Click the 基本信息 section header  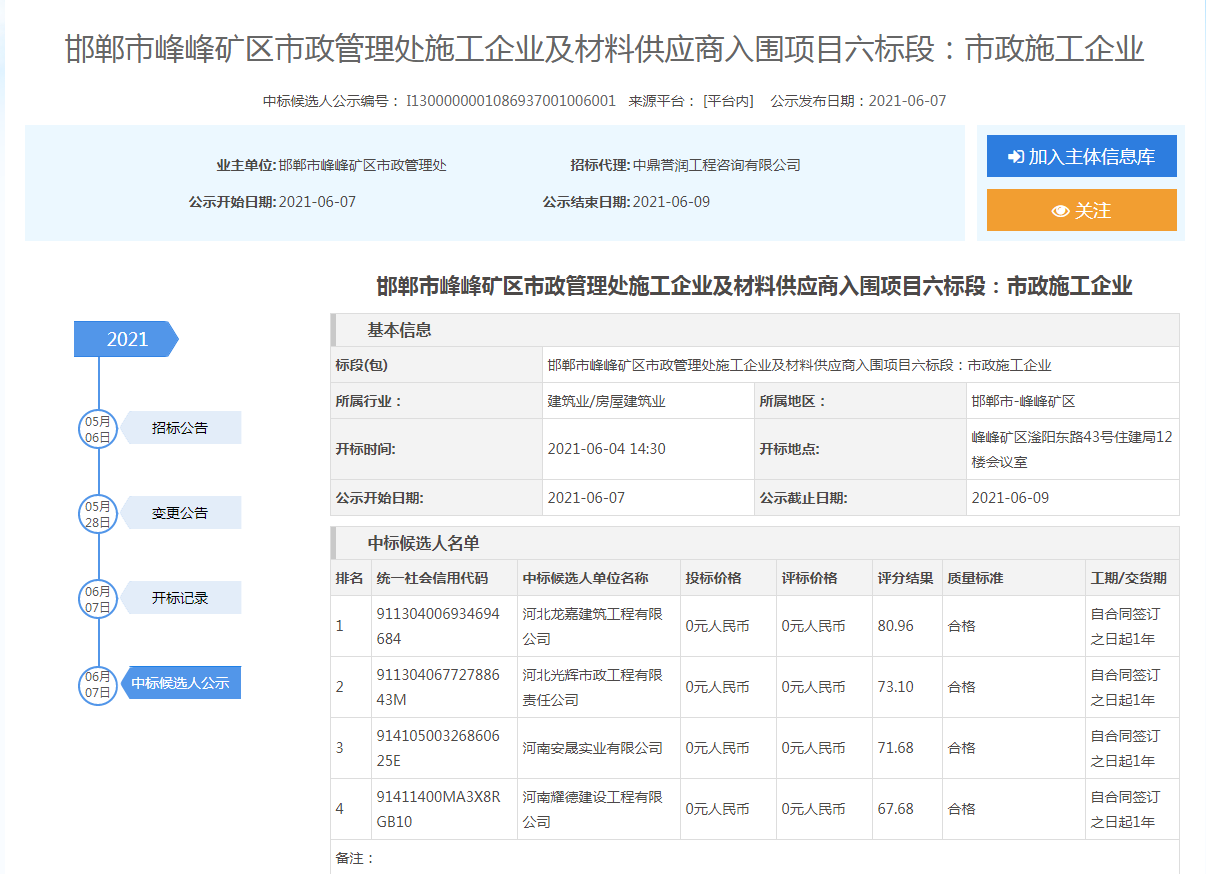click(399, 330)
